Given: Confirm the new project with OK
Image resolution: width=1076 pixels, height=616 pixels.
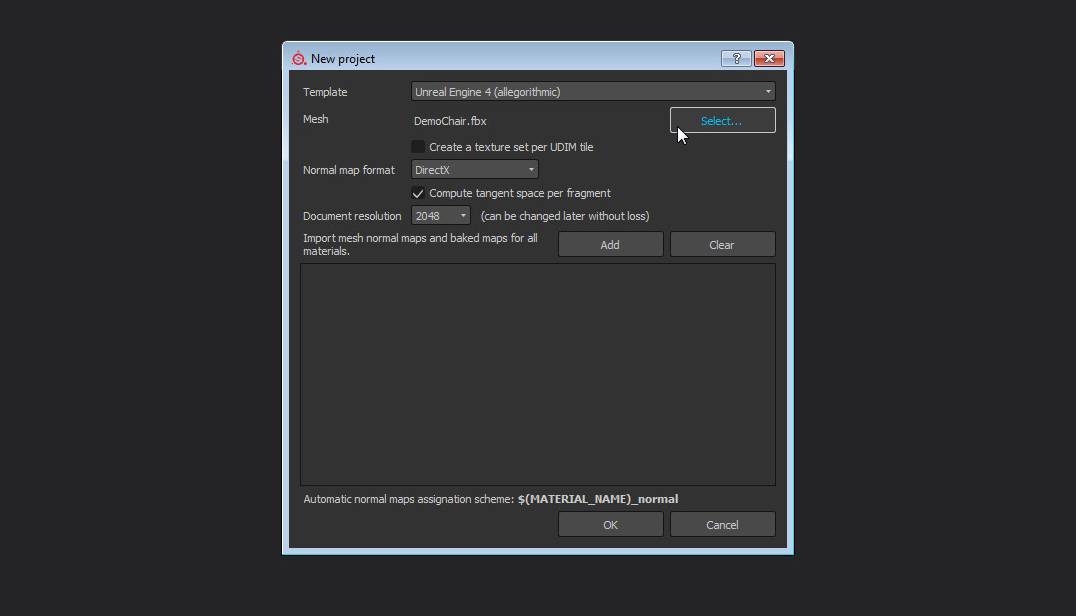Looking at the screenshot, I should [610, 525].
